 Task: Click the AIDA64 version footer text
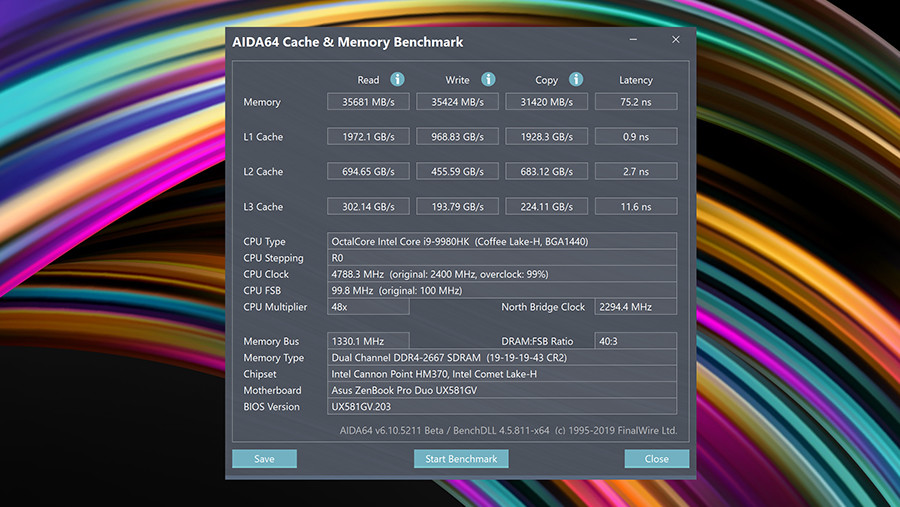pyautogui.click(x=509, y=430)
